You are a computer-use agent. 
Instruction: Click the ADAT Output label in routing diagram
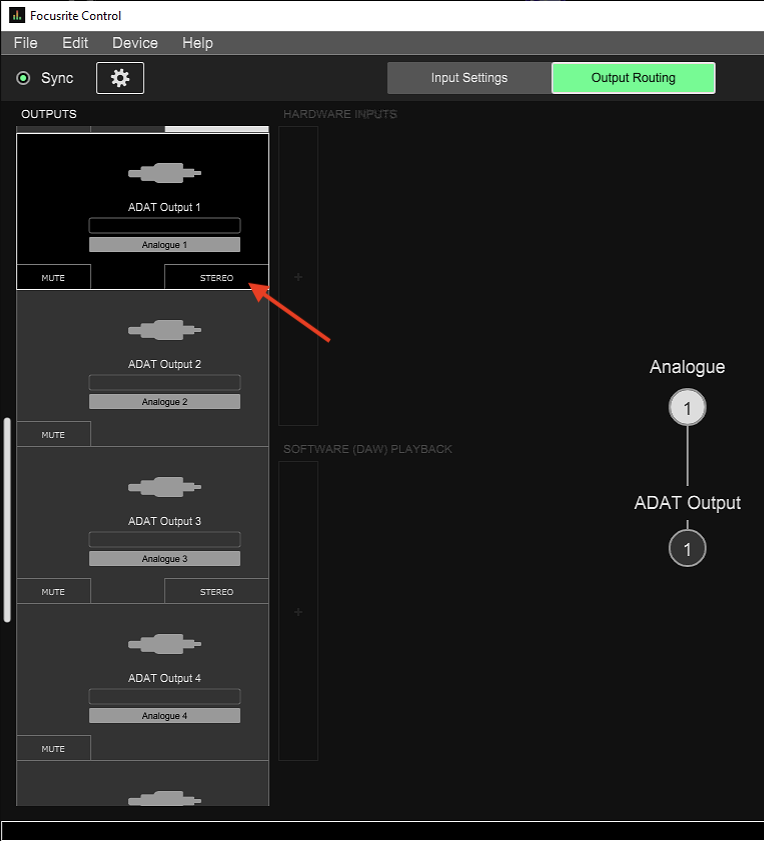point(687,503)
